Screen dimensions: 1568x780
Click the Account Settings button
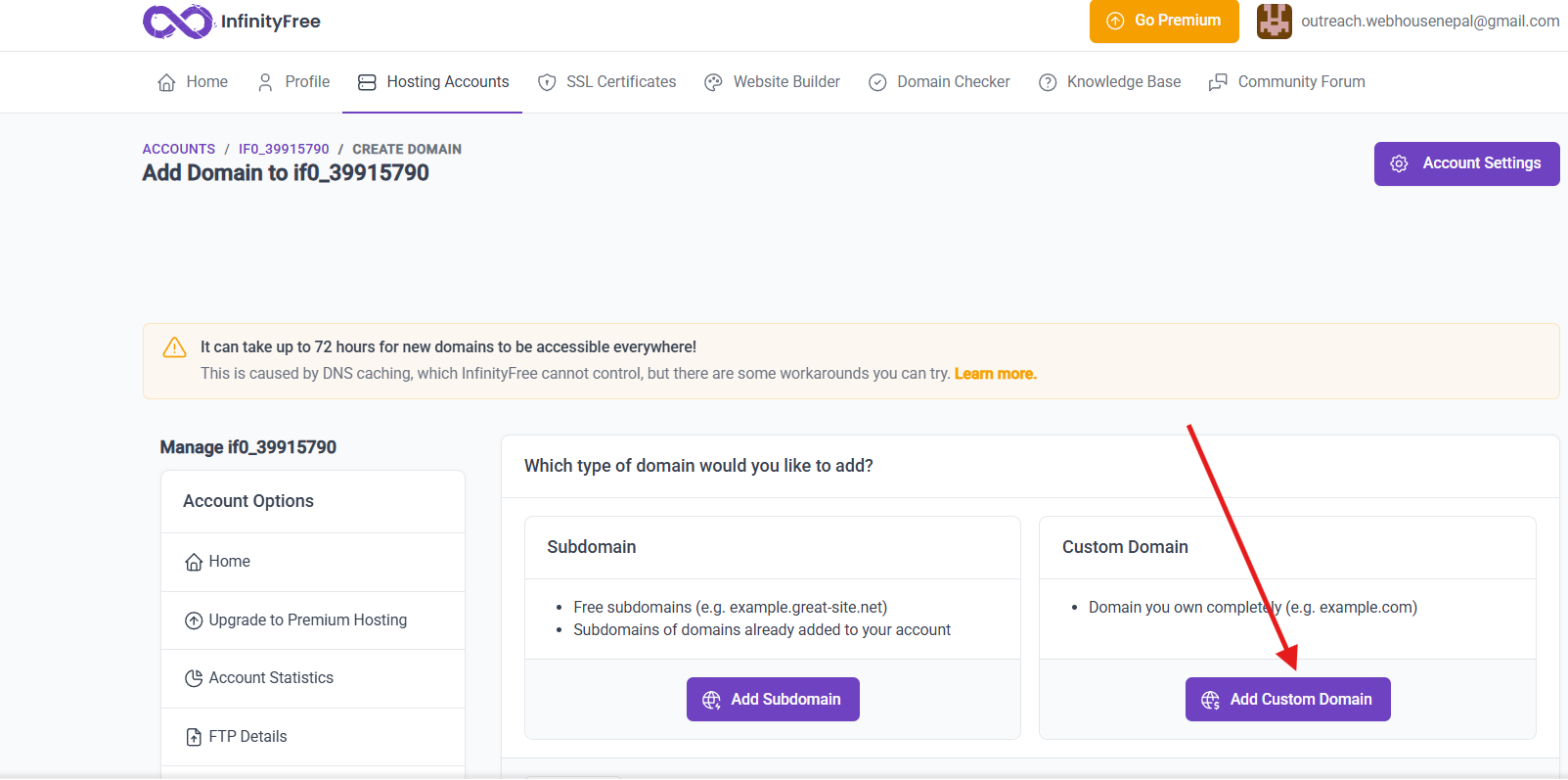pos(1466,163)
